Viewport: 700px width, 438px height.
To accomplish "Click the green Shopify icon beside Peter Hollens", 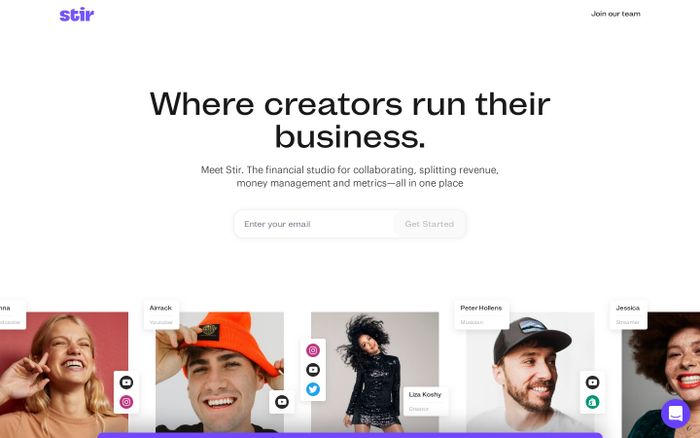I will [x=592, y=402].
